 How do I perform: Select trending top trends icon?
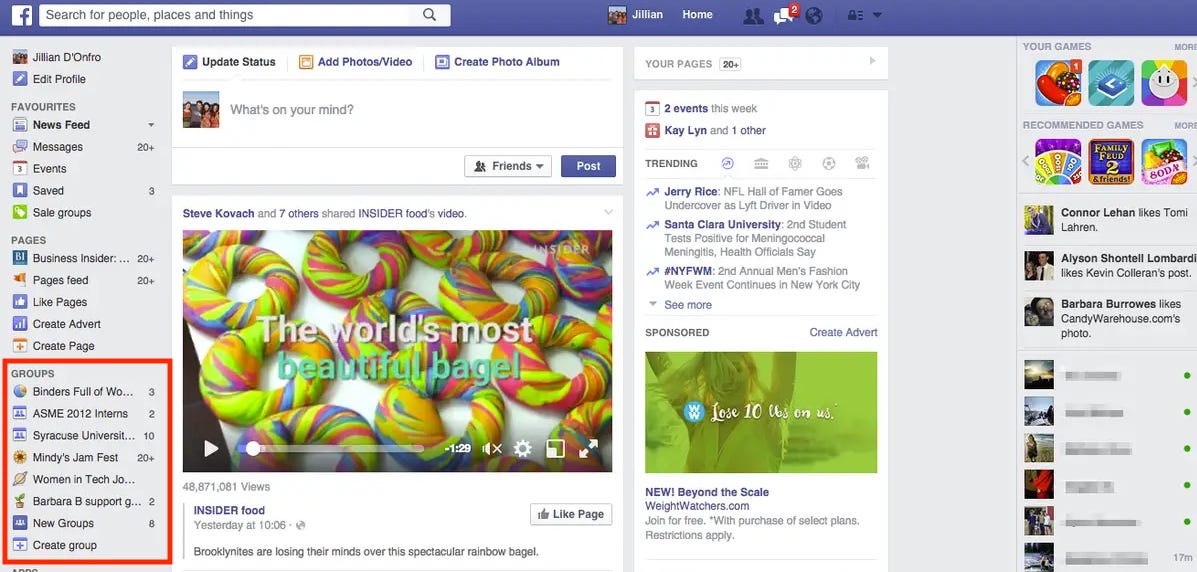pos(728,163)
